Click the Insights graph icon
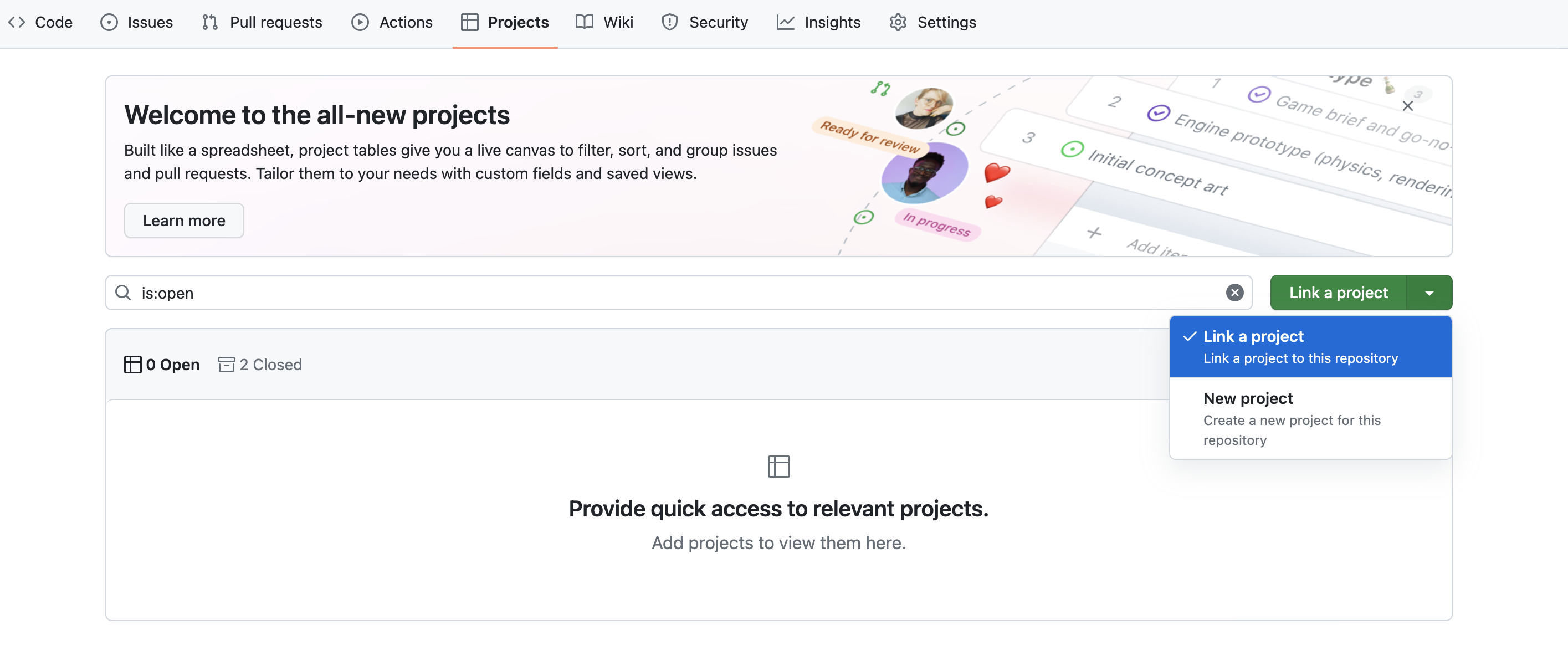The height and width of the screenshot is (666, 1568). click(786, 22)
